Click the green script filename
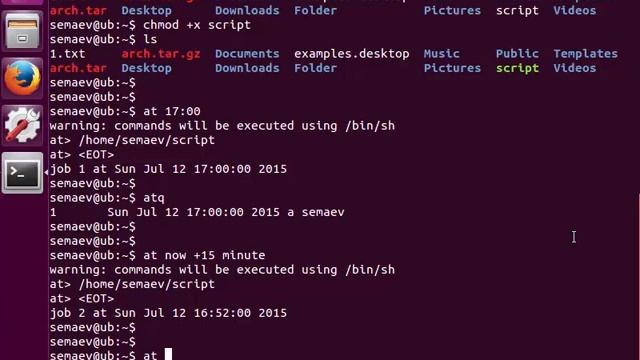The image size is (640, 360). click(517, 68)
